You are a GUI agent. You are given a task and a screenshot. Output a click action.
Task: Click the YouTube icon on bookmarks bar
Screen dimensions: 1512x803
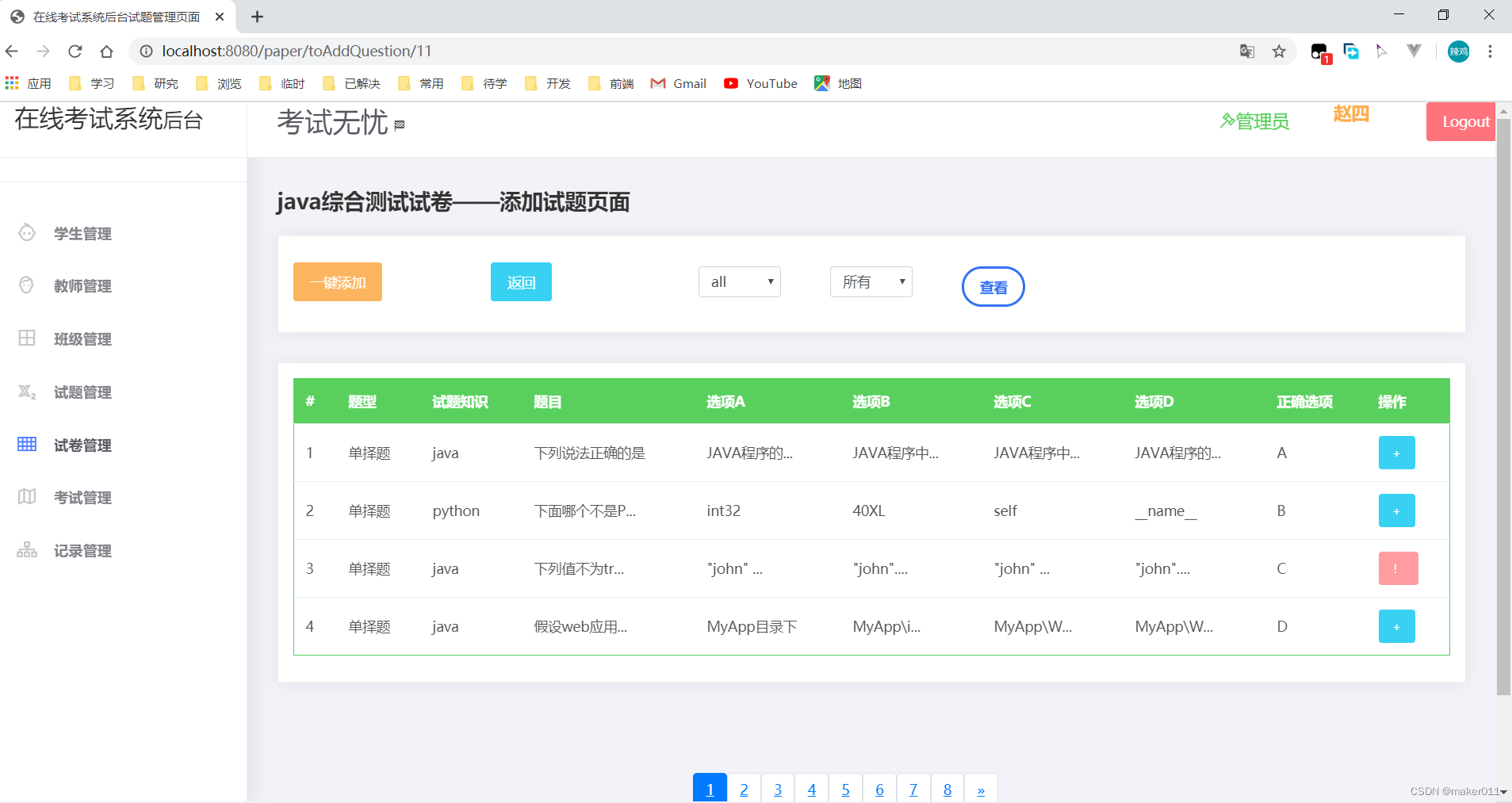(x=731, y=83)
